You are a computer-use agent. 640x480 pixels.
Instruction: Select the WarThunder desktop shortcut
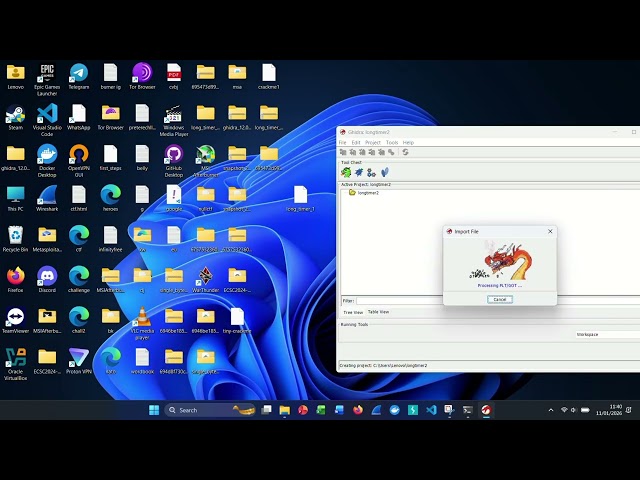click(205, 280)
